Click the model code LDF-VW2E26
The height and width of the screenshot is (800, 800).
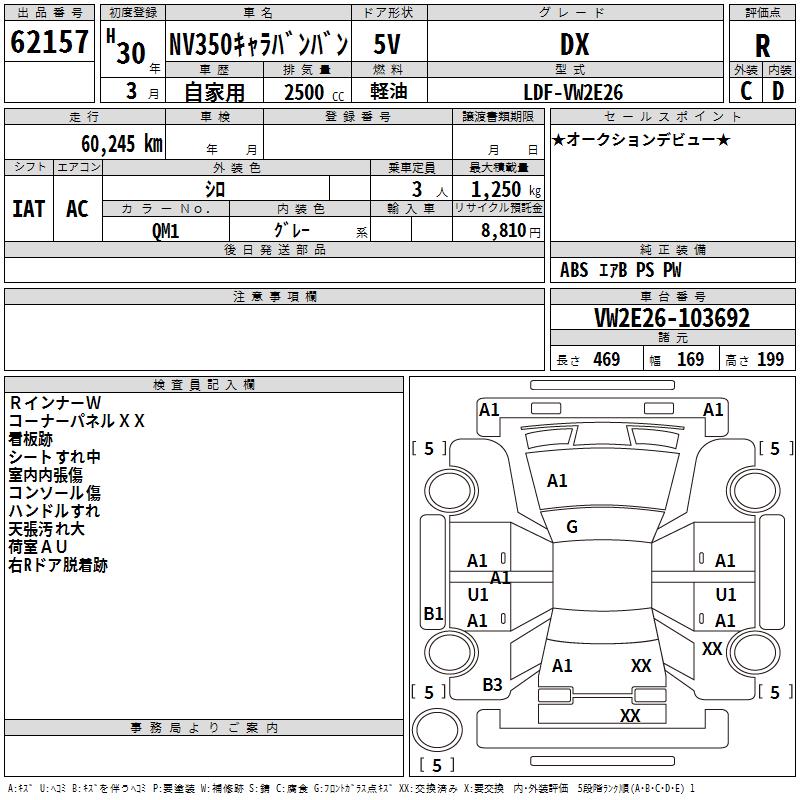coord(574,92)
